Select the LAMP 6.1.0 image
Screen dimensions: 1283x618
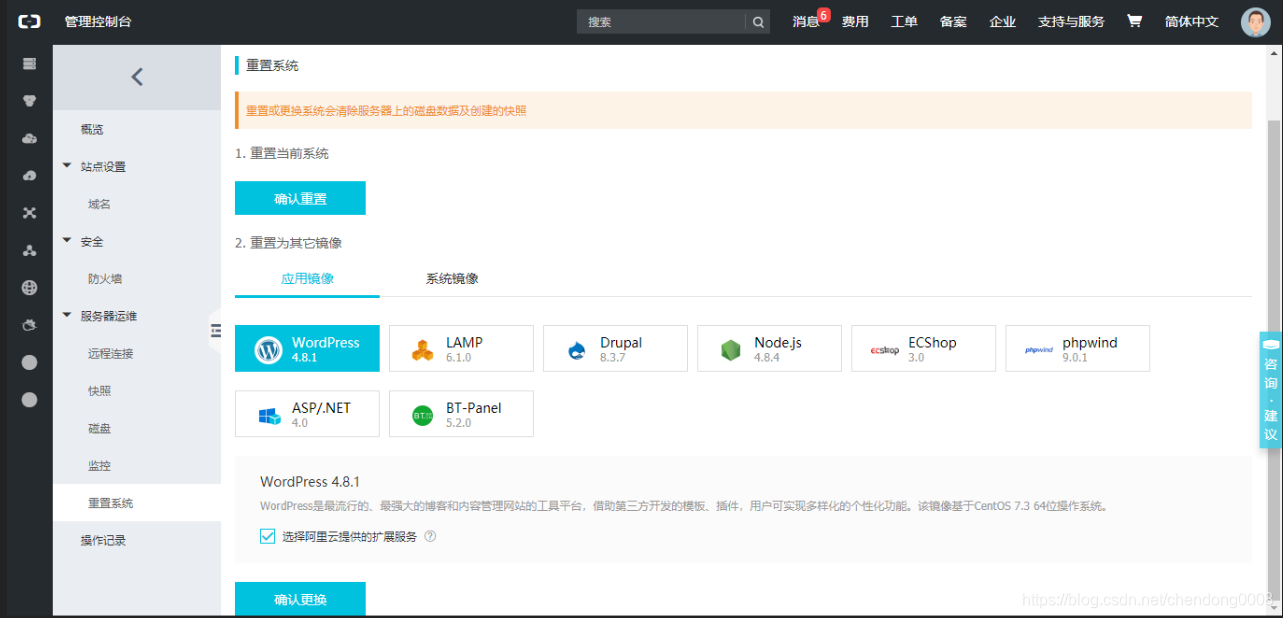click(x=461, y=348)
